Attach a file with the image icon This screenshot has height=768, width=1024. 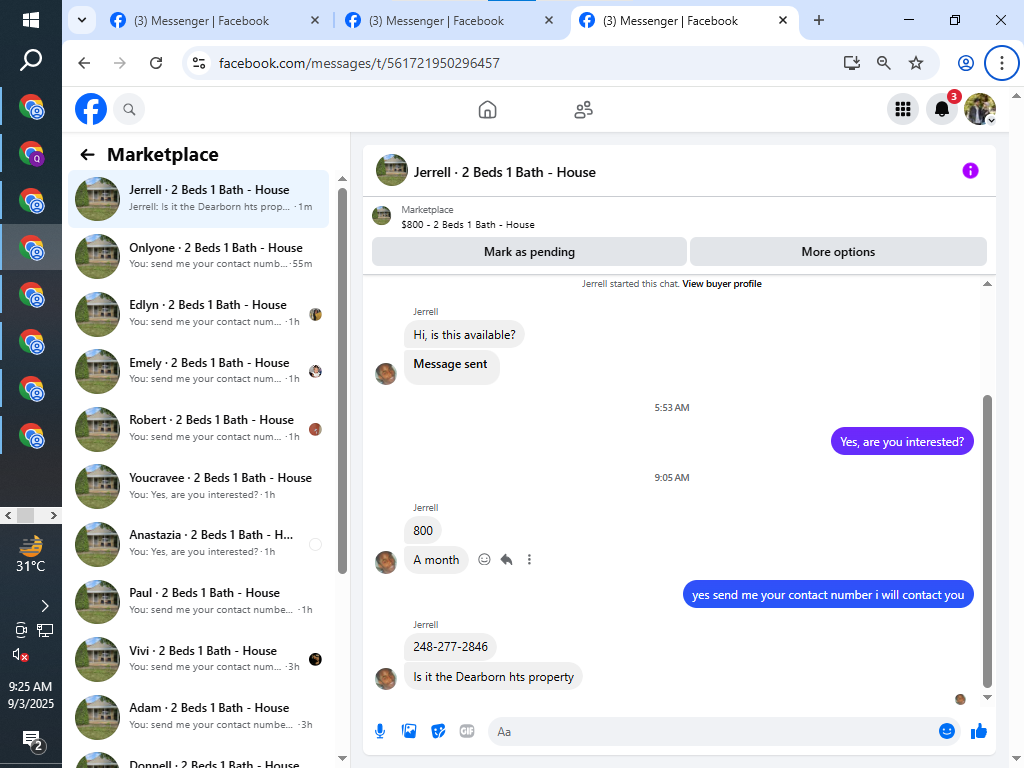[x=409, y=731]
